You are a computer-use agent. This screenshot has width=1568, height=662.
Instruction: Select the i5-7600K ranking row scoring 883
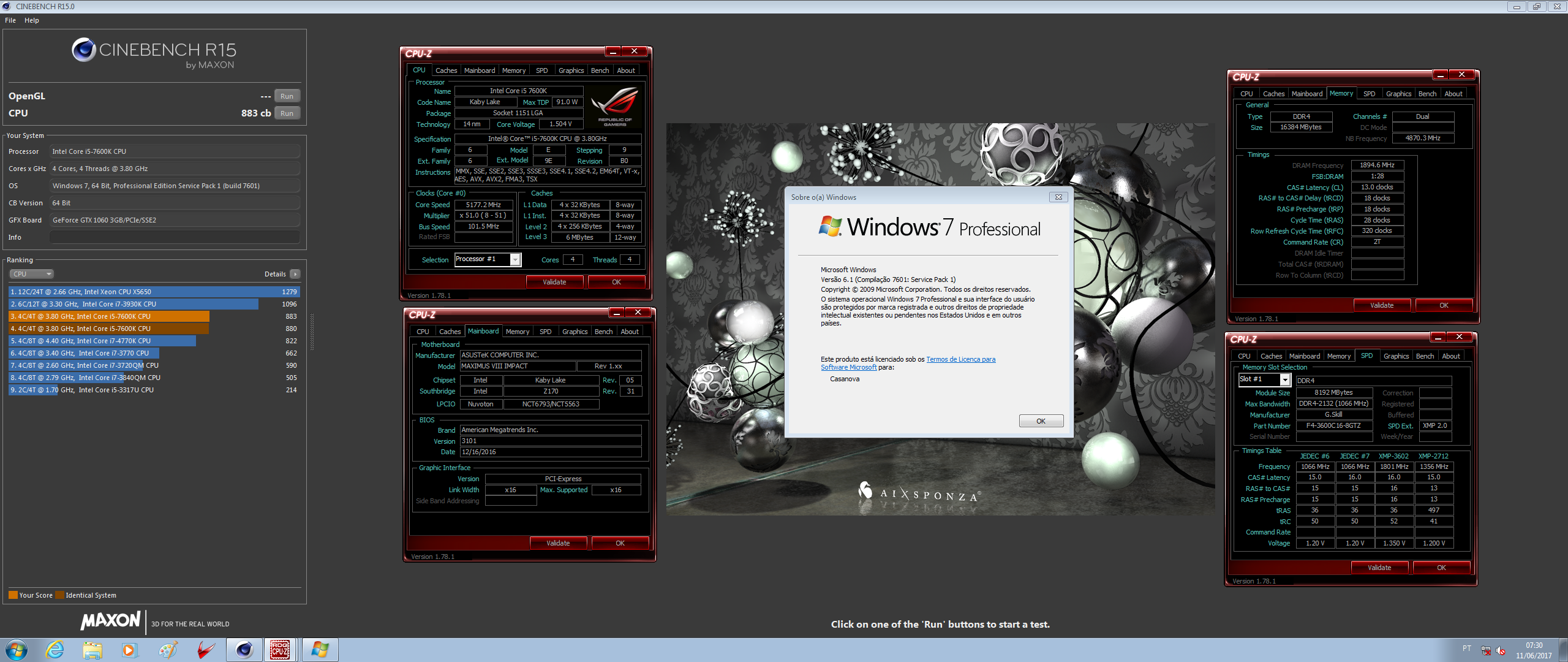click(154, 316)
